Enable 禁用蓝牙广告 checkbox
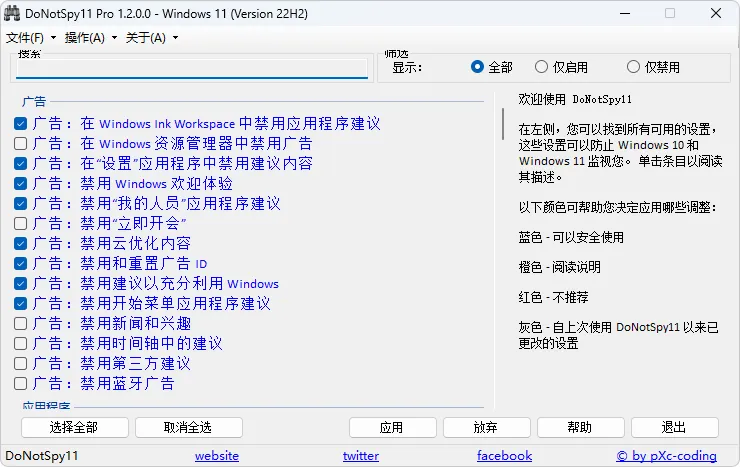 [x=20, y=384]
